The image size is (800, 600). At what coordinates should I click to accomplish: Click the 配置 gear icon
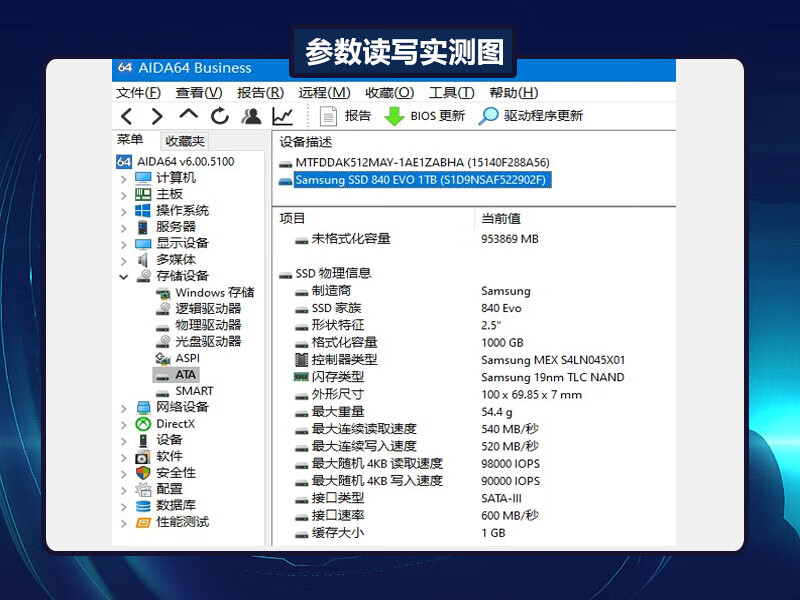click(x=143, y=489)
